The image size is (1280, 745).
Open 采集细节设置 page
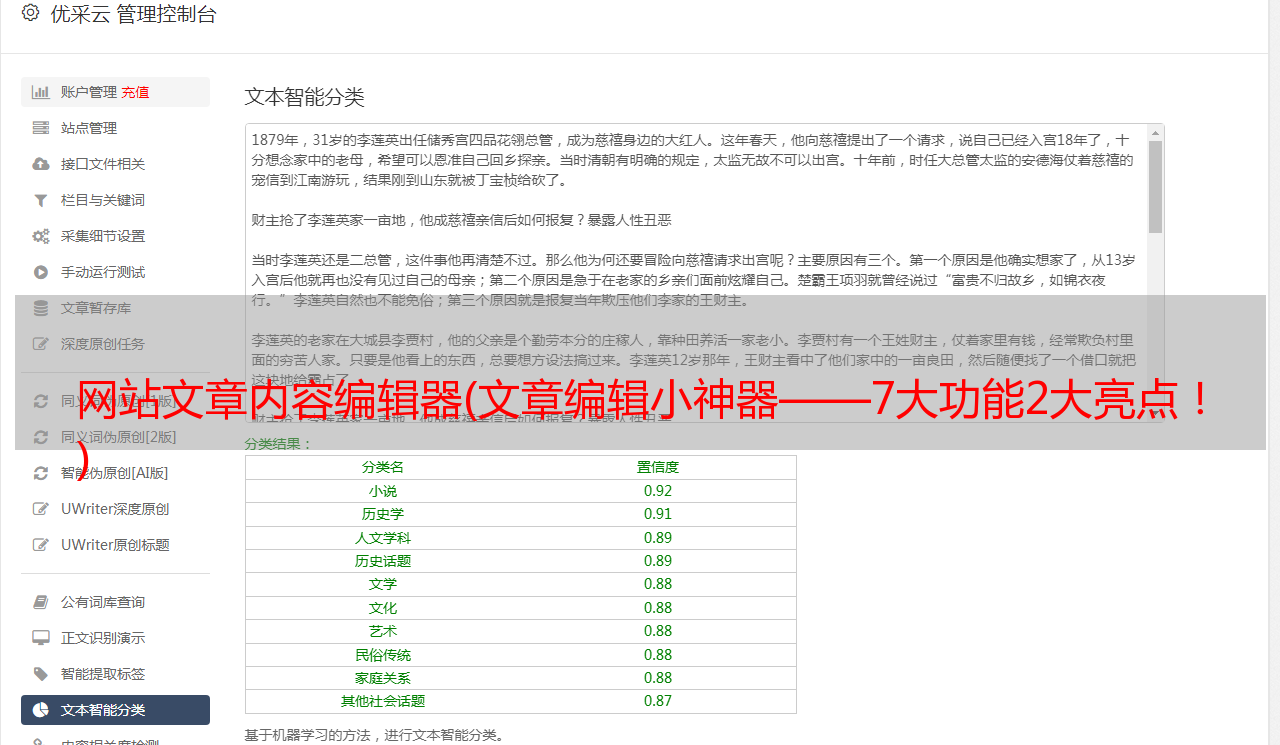tap(115, 236)
